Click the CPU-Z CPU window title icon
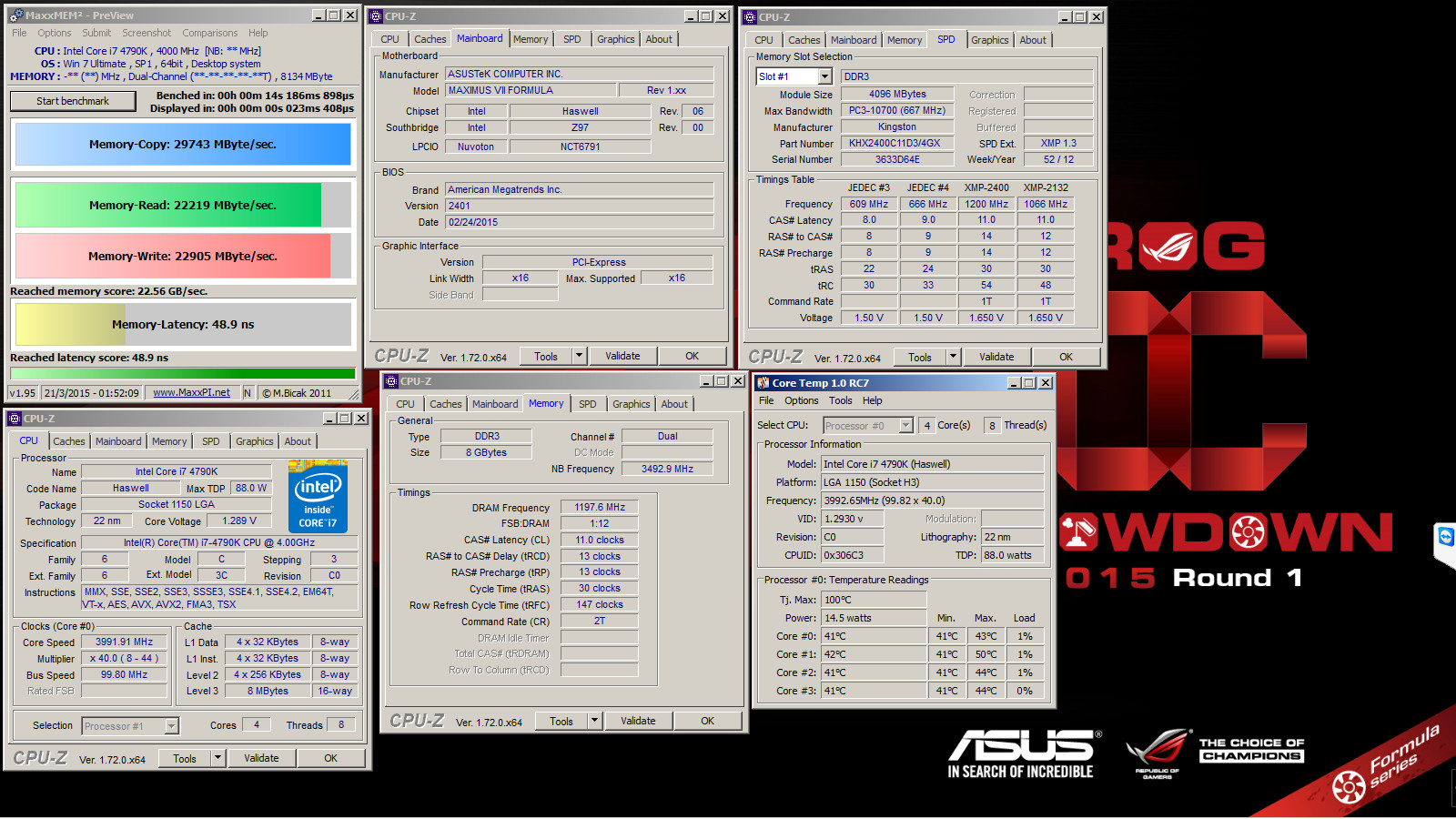1456x819 pixels. tap(15, 419)
